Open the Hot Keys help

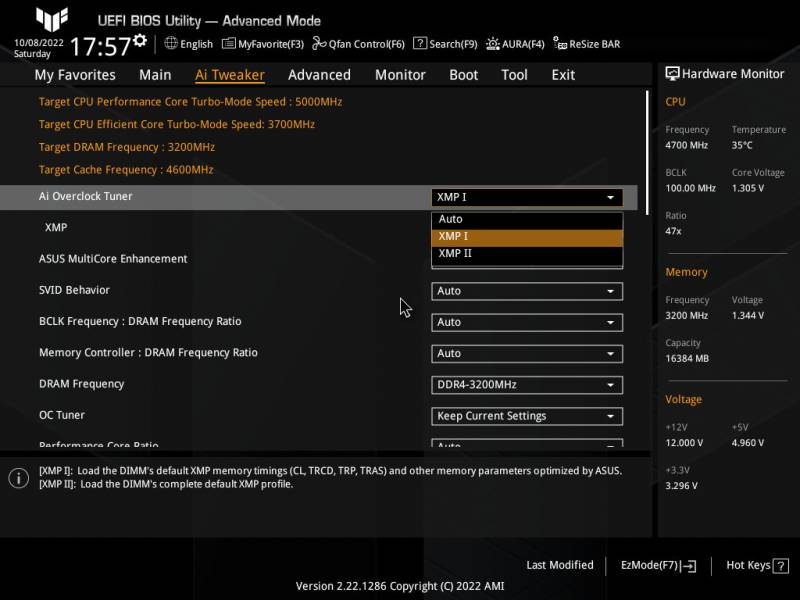[757, 565]
